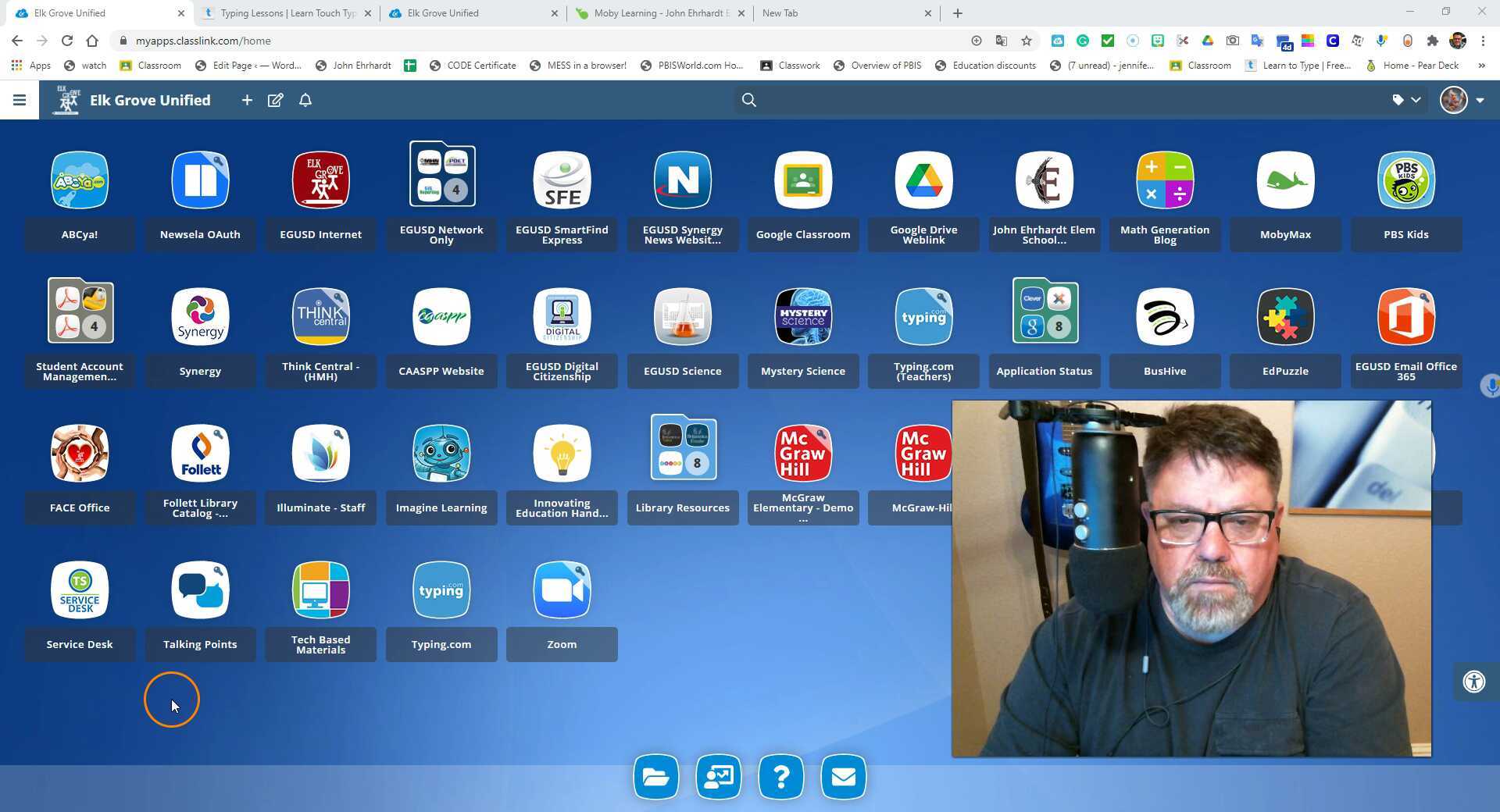This screenshot has width=1500, height=812.
Task: Open the Follett Library Catalog icon
Action: click(200, 454)
